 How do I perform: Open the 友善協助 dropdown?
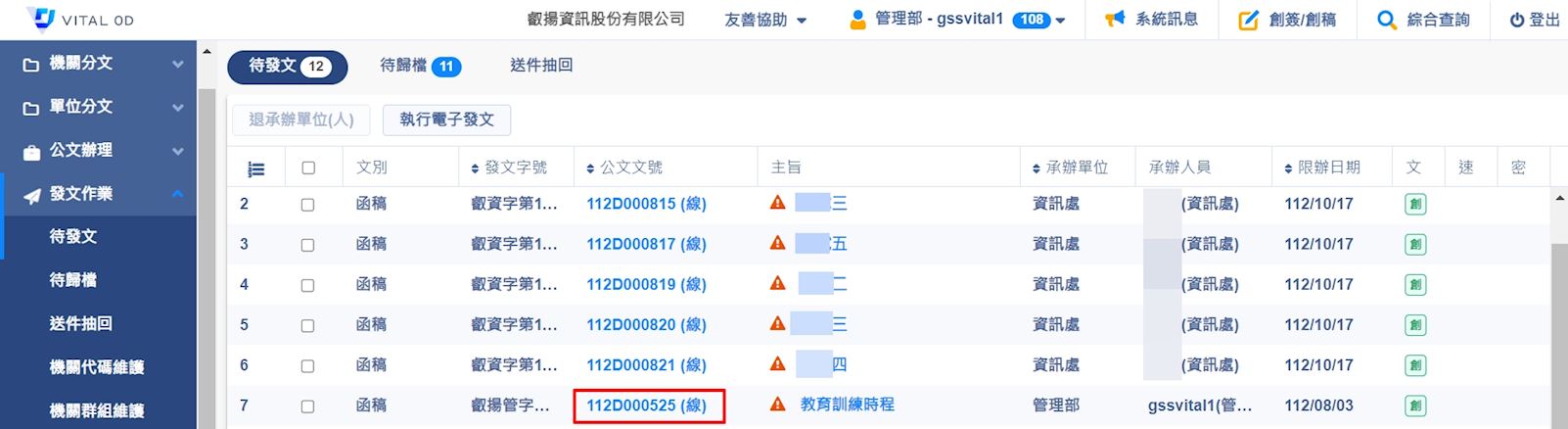click(x=765, y=20)
